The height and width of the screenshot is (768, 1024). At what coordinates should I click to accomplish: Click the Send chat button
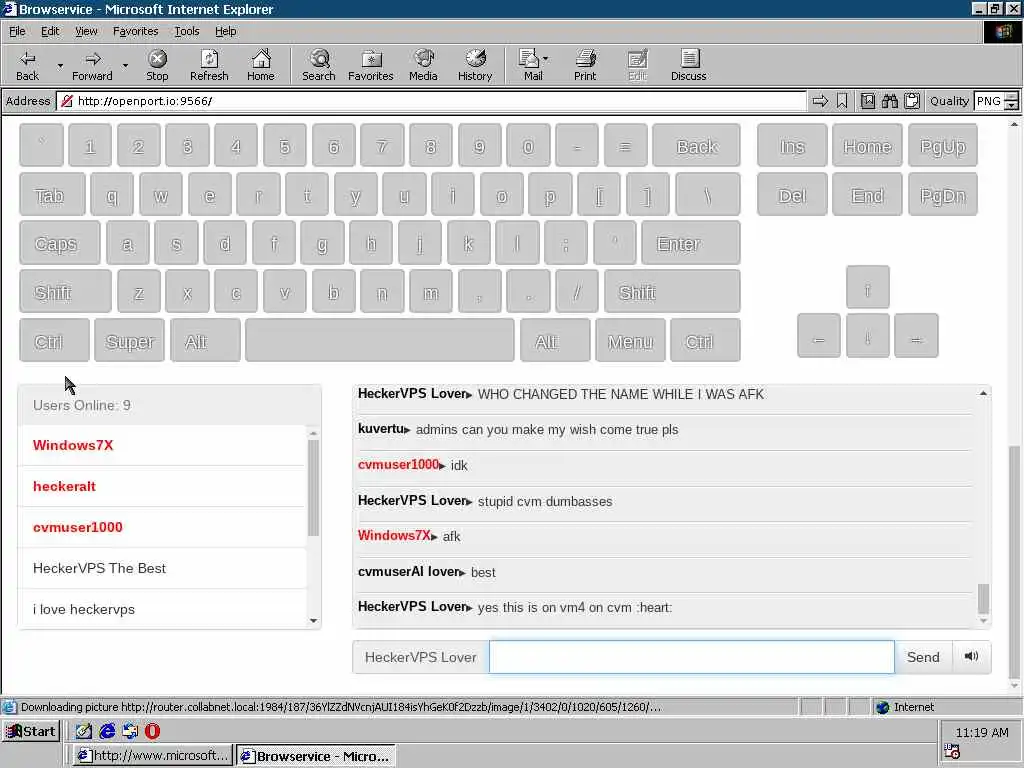(x=923, y=657)
